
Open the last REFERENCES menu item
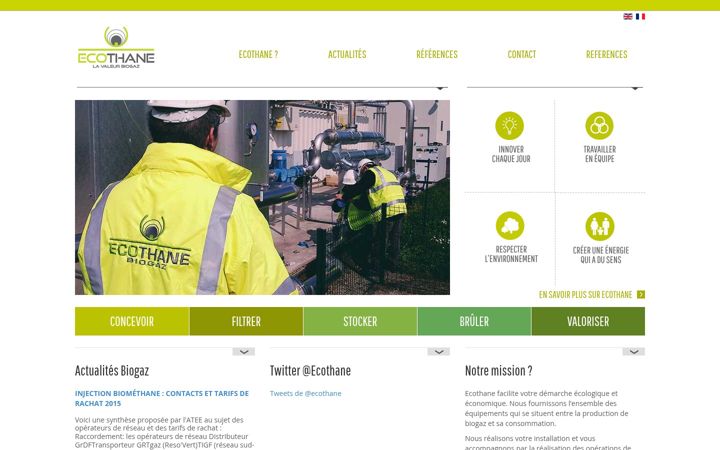point(607,54)
